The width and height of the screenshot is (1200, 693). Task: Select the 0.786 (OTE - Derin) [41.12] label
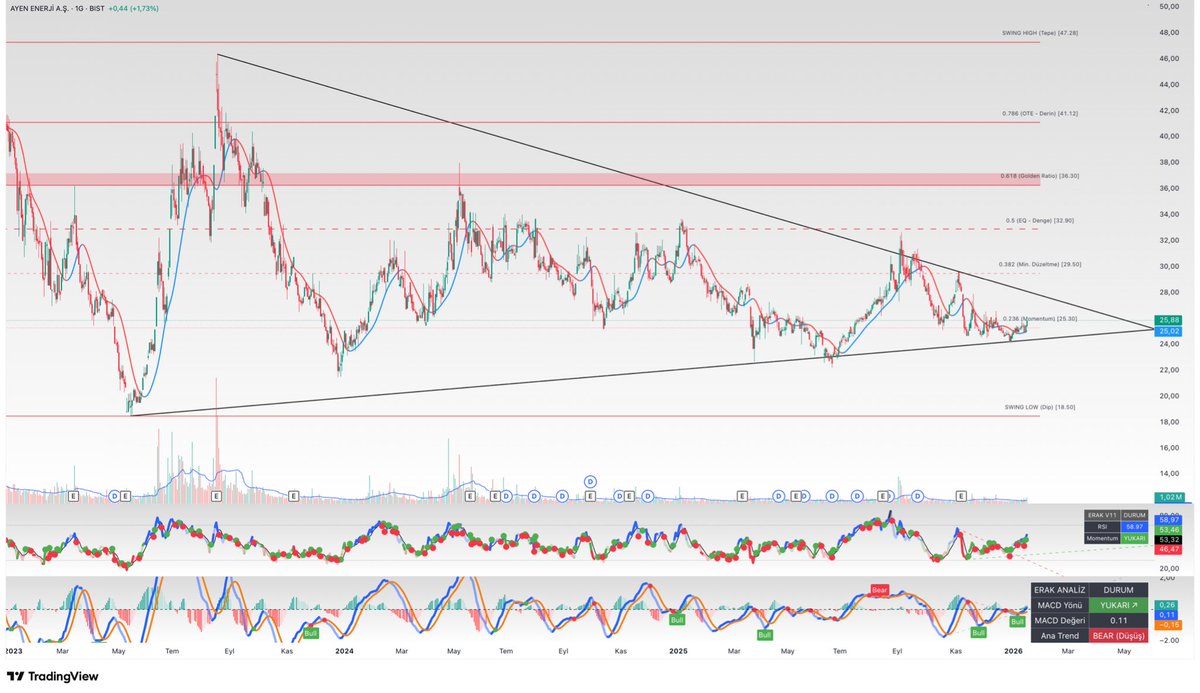[1040, 113]
